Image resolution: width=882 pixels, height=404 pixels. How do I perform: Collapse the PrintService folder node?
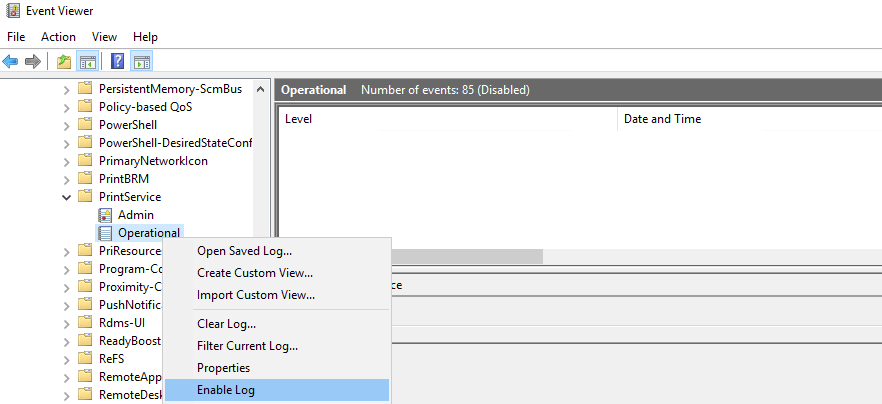(x=67, y=197)
